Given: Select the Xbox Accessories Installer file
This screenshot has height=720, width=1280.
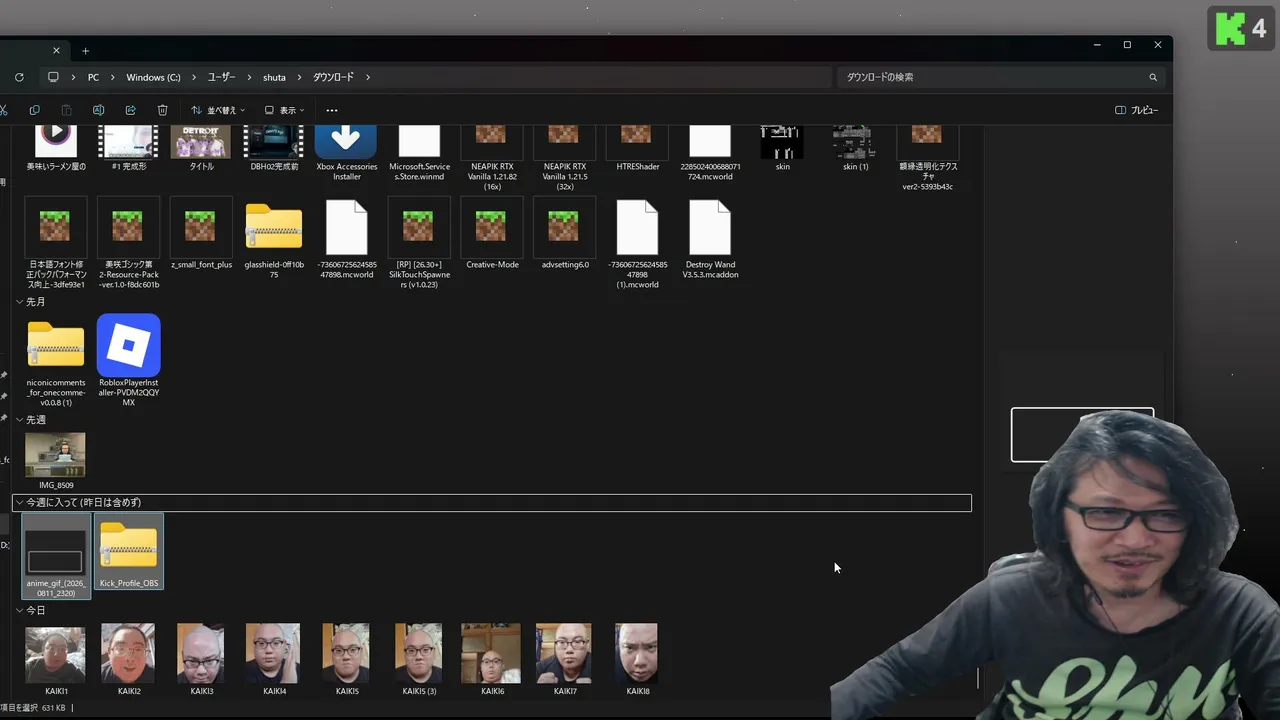Looking at the screenshot, I should 346,154.
